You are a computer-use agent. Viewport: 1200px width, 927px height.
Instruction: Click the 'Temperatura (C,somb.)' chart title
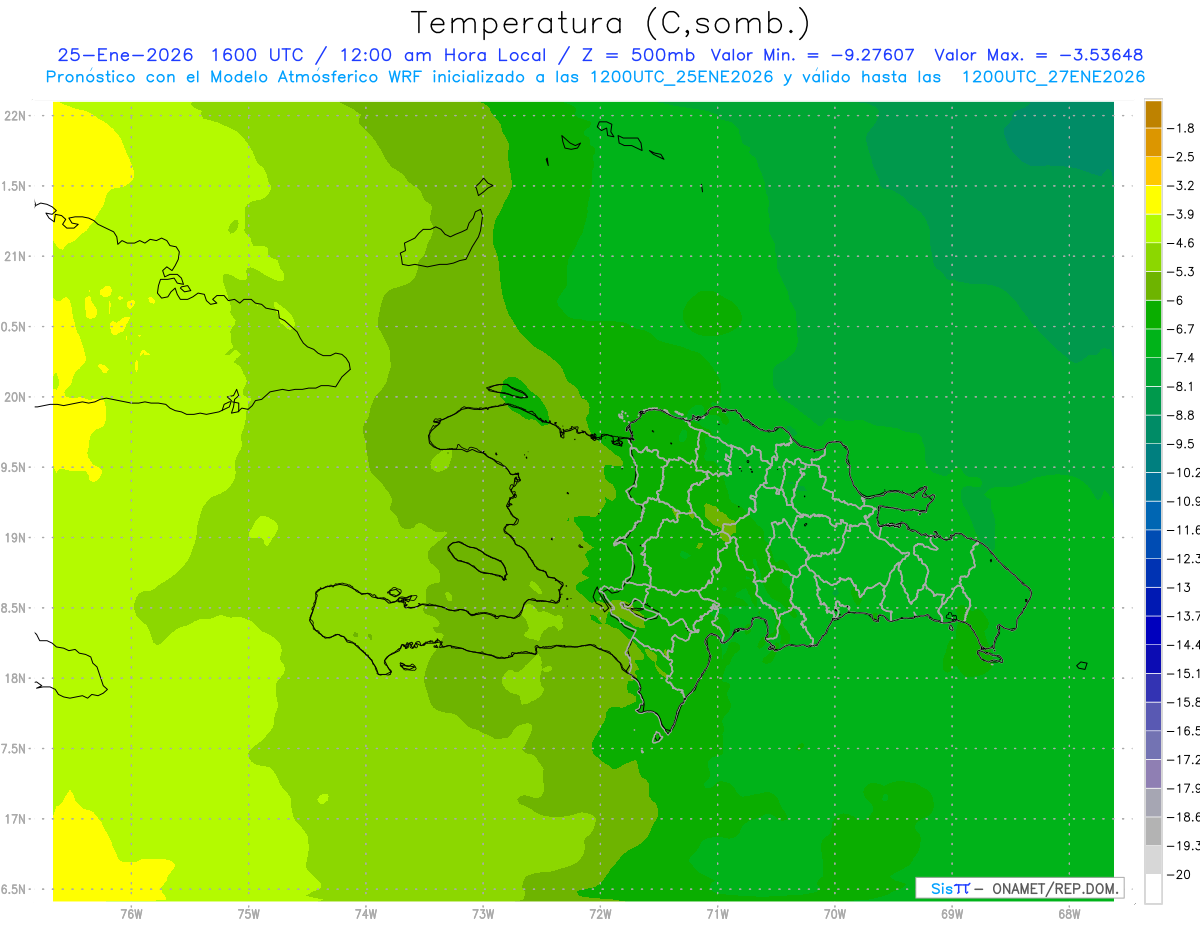pos(611,23)
